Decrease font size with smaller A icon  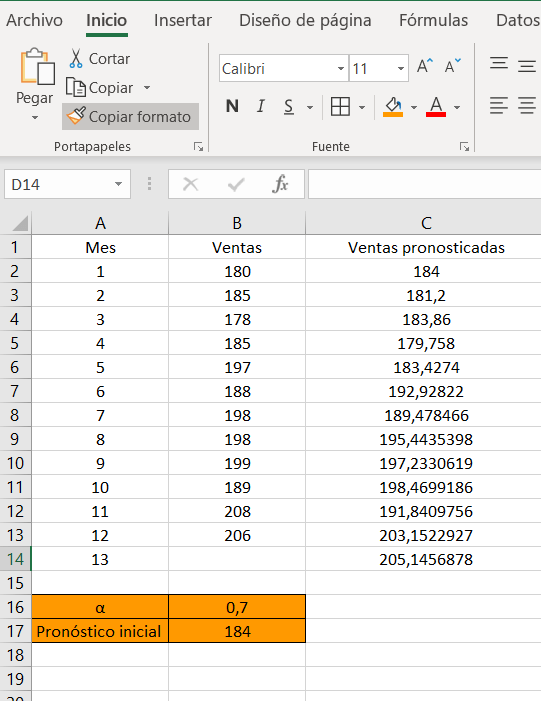point(452,67)
